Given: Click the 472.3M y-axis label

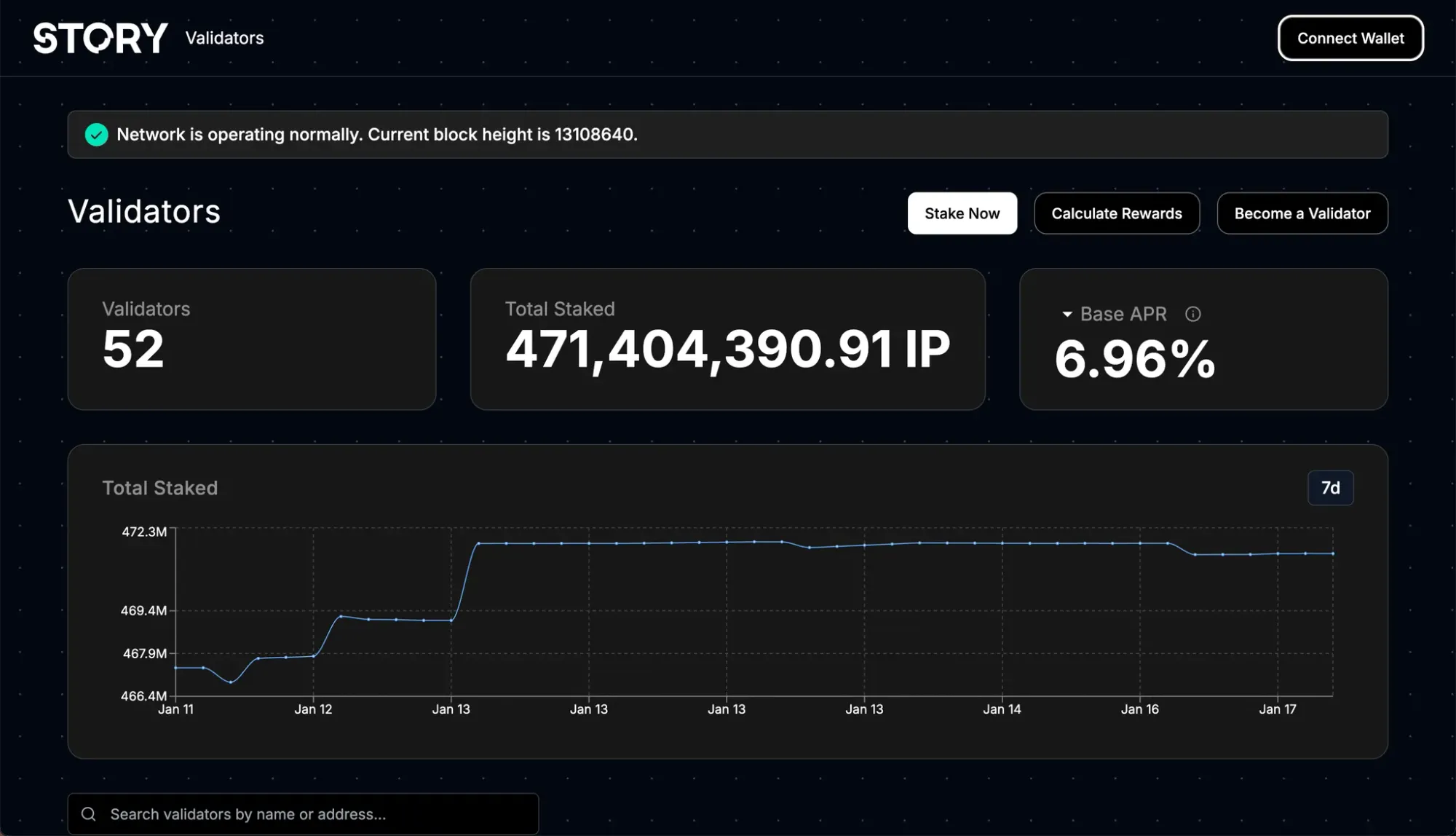Looking at the screenshot, I should 144,532.
